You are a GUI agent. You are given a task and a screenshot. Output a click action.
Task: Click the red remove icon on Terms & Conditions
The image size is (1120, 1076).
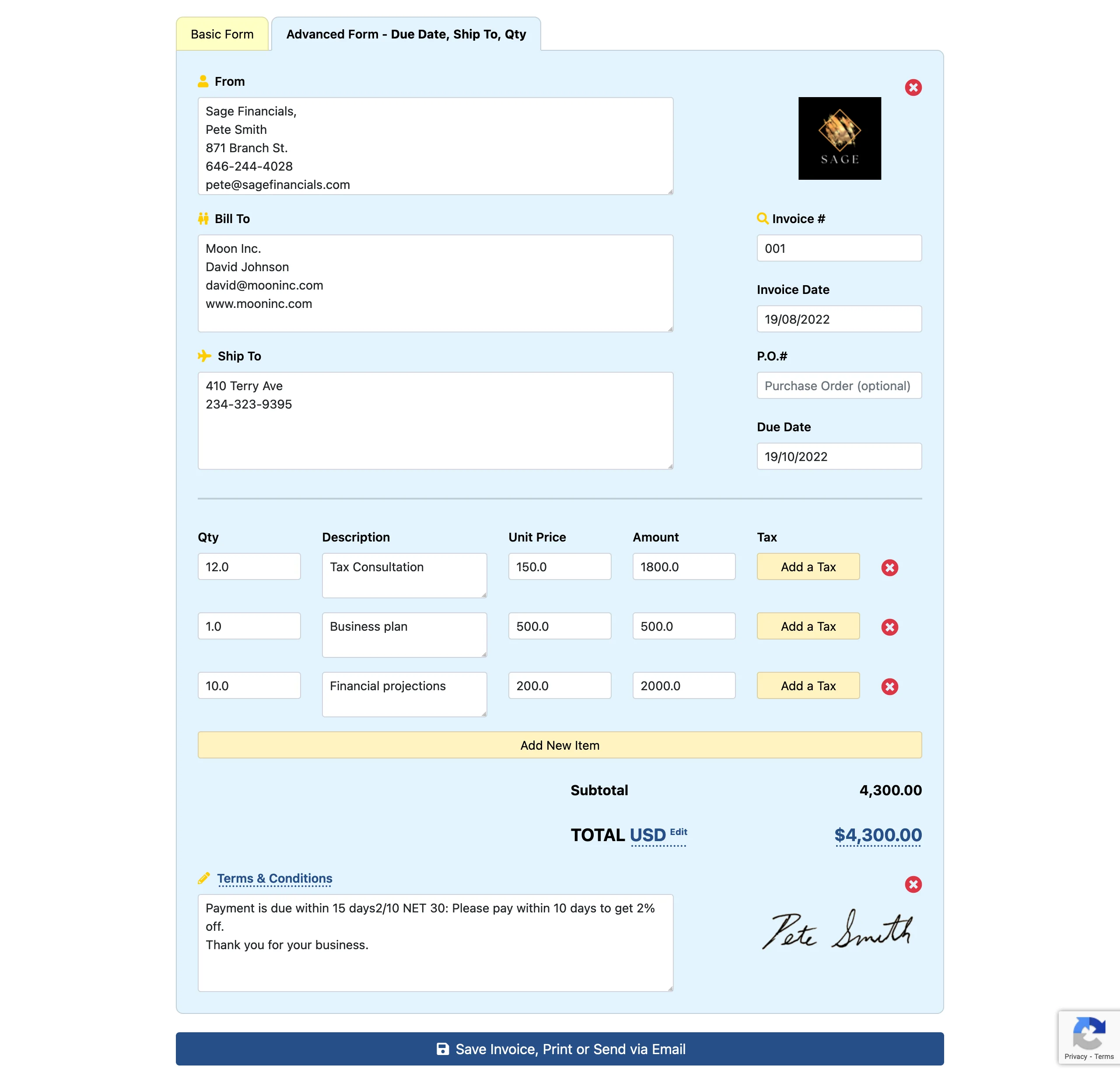pos(913,884)
